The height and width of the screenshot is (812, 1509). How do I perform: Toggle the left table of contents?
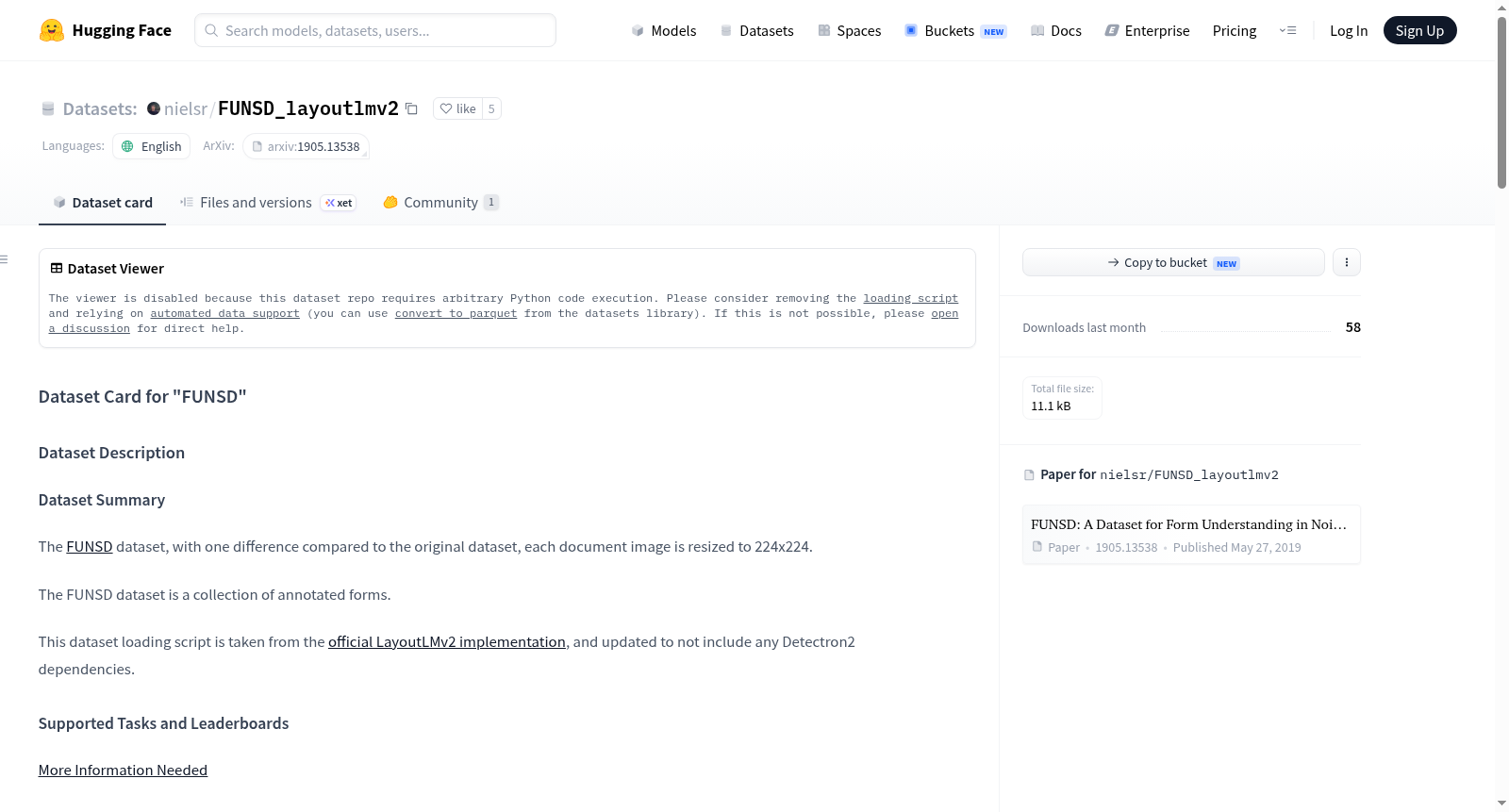click(x=5, y=259)
